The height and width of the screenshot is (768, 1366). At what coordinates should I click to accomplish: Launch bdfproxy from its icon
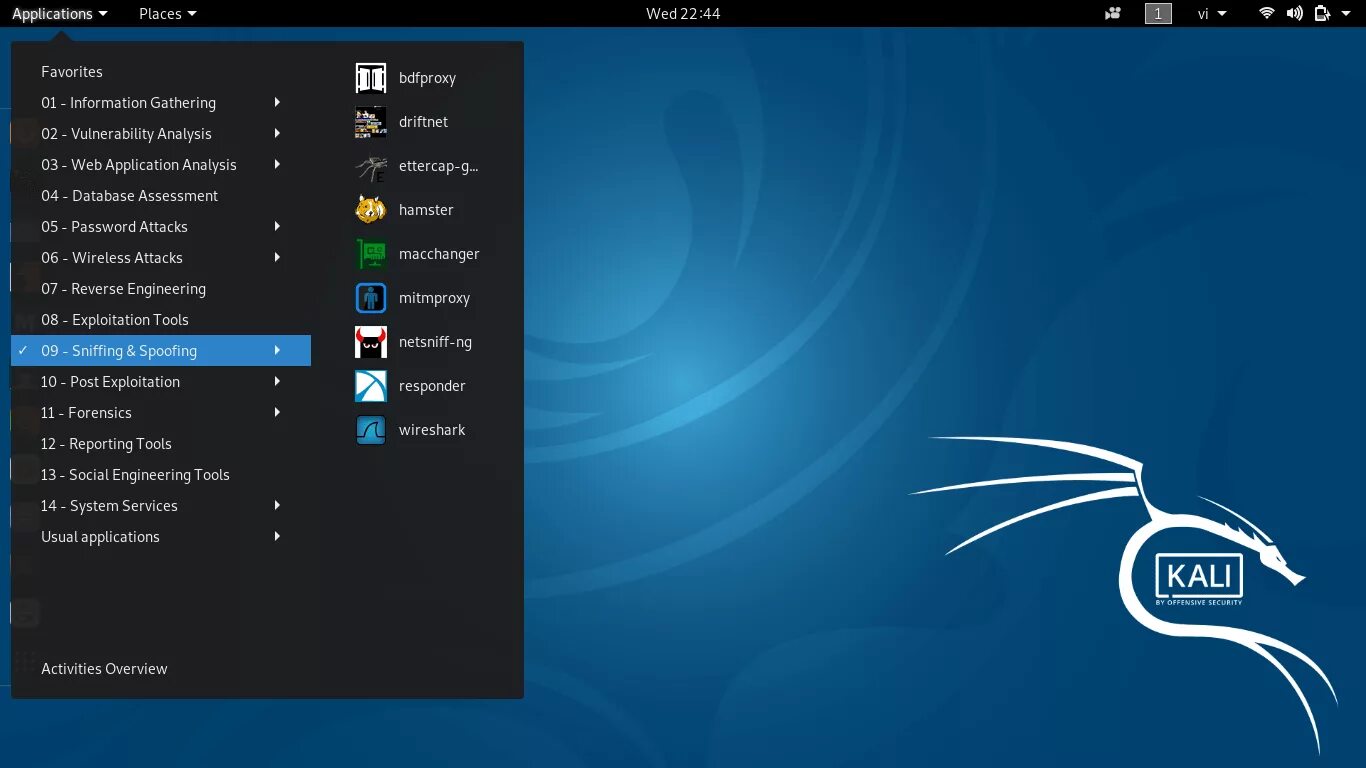point(371,78)
